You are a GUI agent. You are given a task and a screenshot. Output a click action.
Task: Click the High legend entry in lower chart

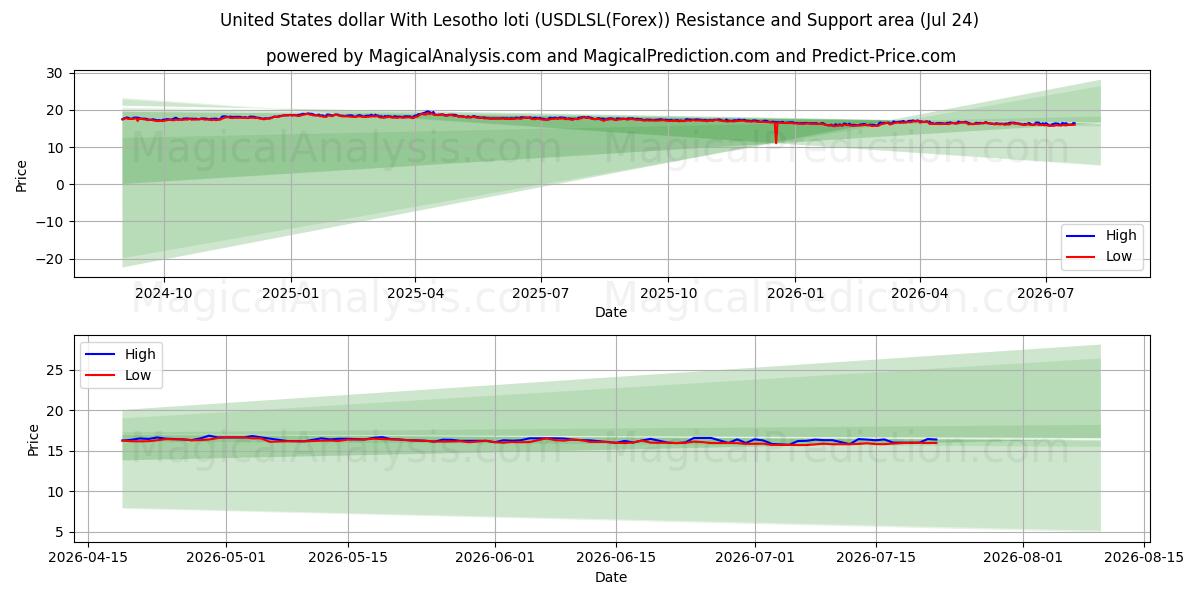120,354
